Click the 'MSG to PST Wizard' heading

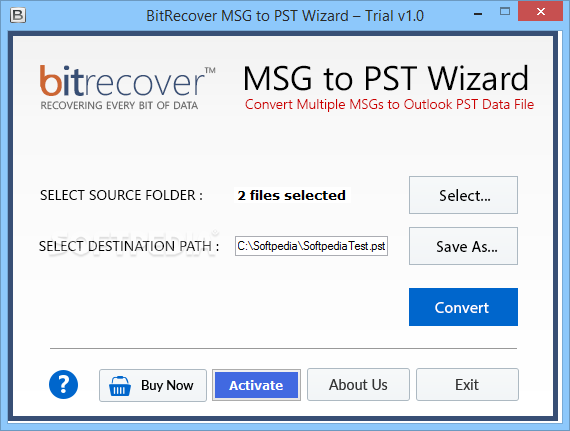[386, 78]
